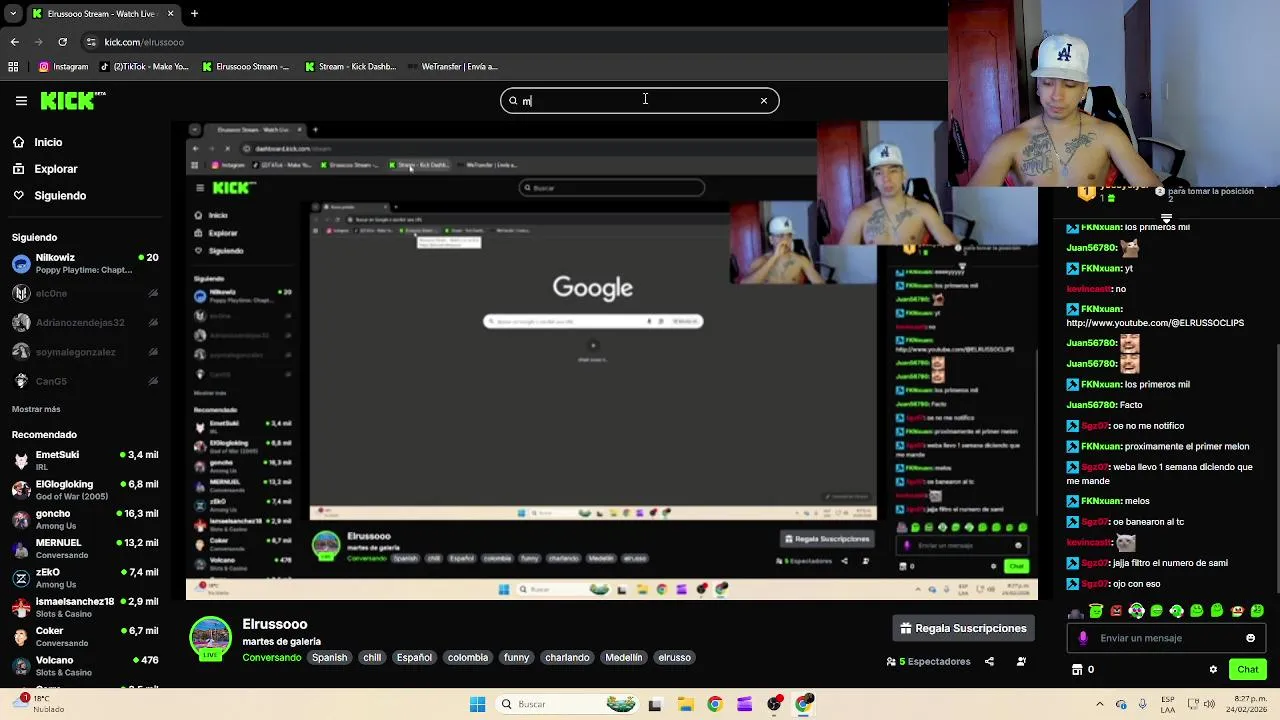Select the funny tag

coord(516,658)
